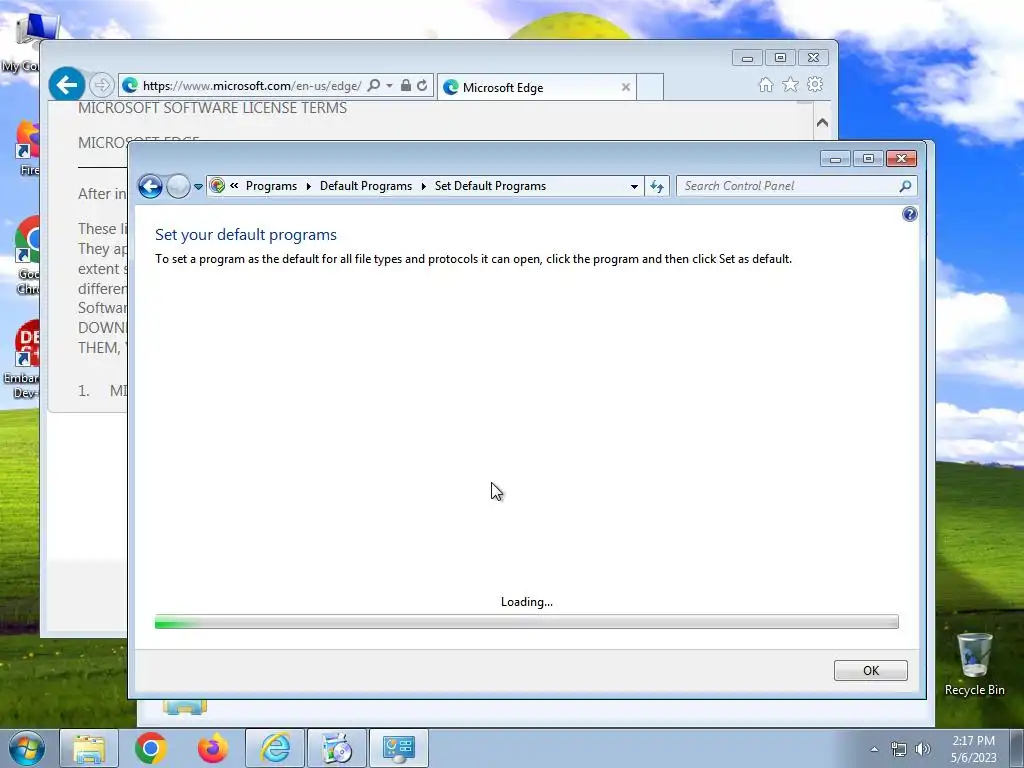The height and width of the screenshot is (768, 1024).
Task: Select the Embarcadero Dev-C++ desktop shortcut
Action: point(24,359)
